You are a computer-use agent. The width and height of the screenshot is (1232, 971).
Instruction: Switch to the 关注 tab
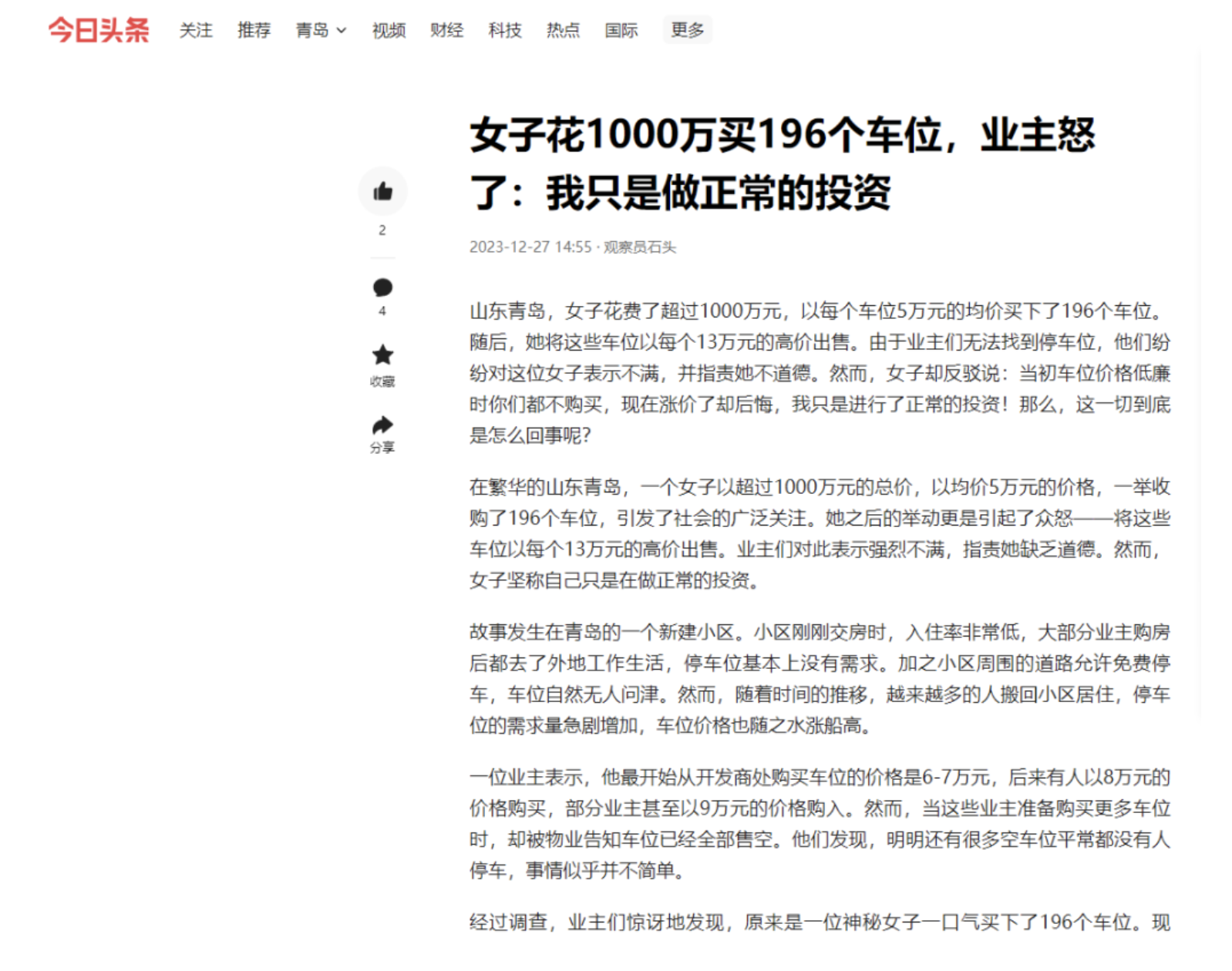(196, 30)
